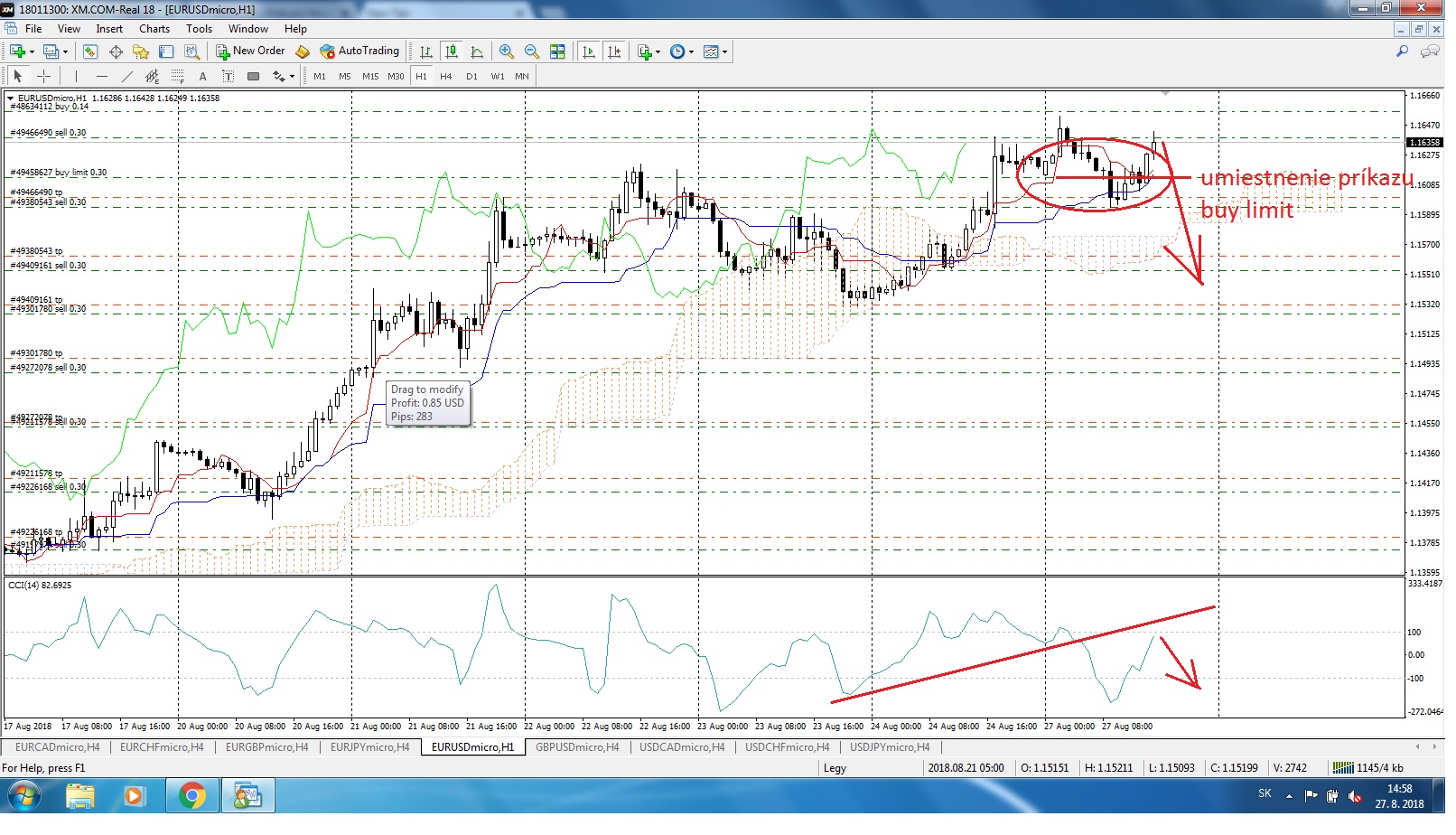Expand the New Chart dropdown arrow
This screenshot has width=1456, height=835.
[x=32, y=52]
